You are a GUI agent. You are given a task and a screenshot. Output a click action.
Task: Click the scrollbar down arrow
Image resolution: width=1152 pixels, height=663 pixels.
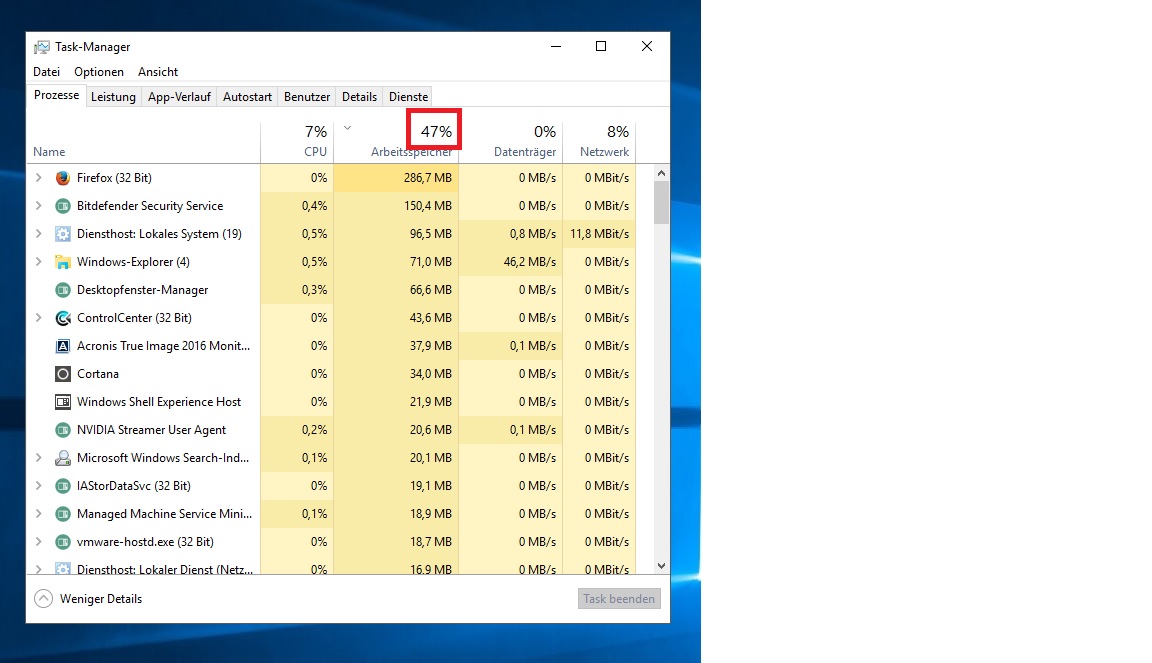tap(661, 565)
